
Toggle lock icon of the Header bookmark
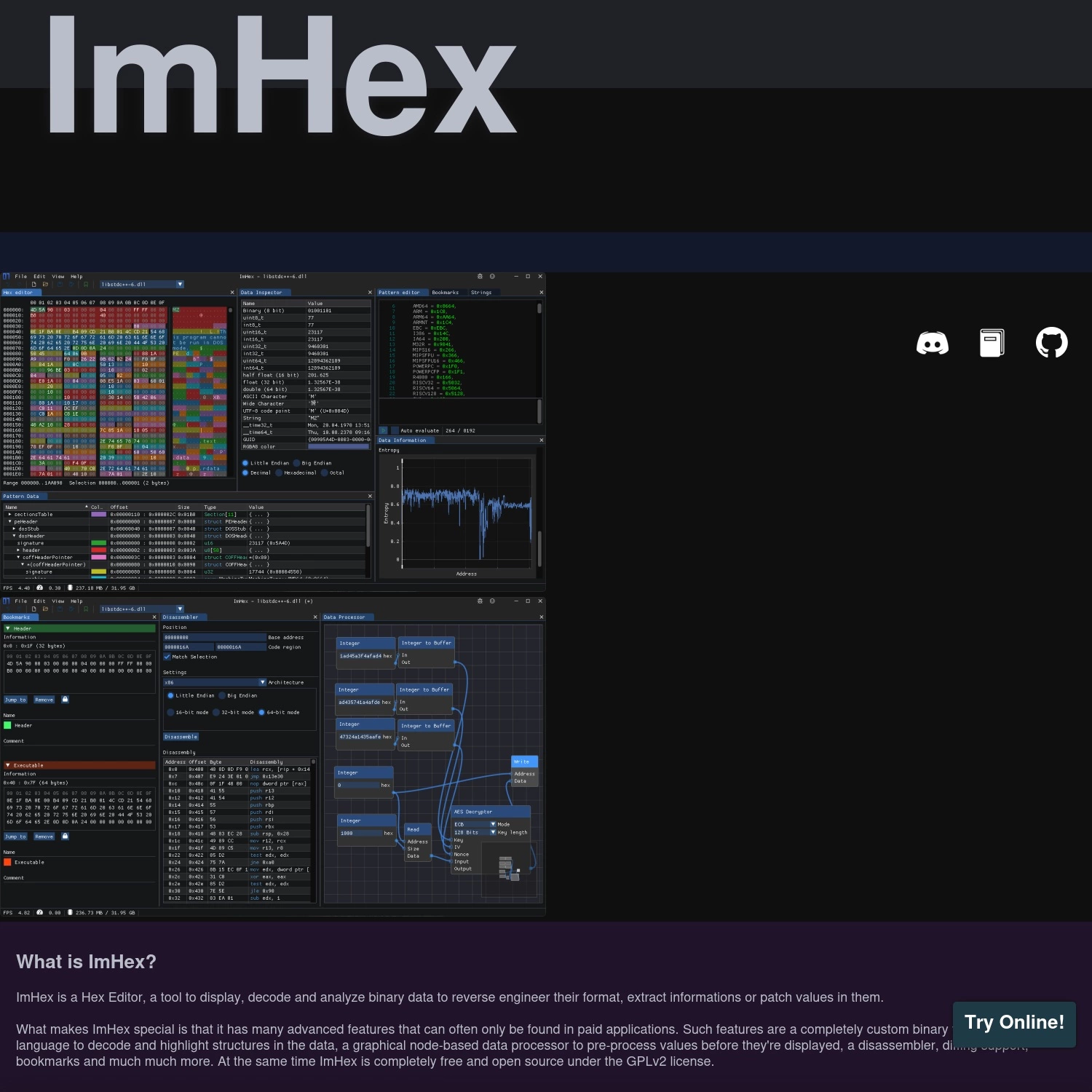click(x=65, y=699)
